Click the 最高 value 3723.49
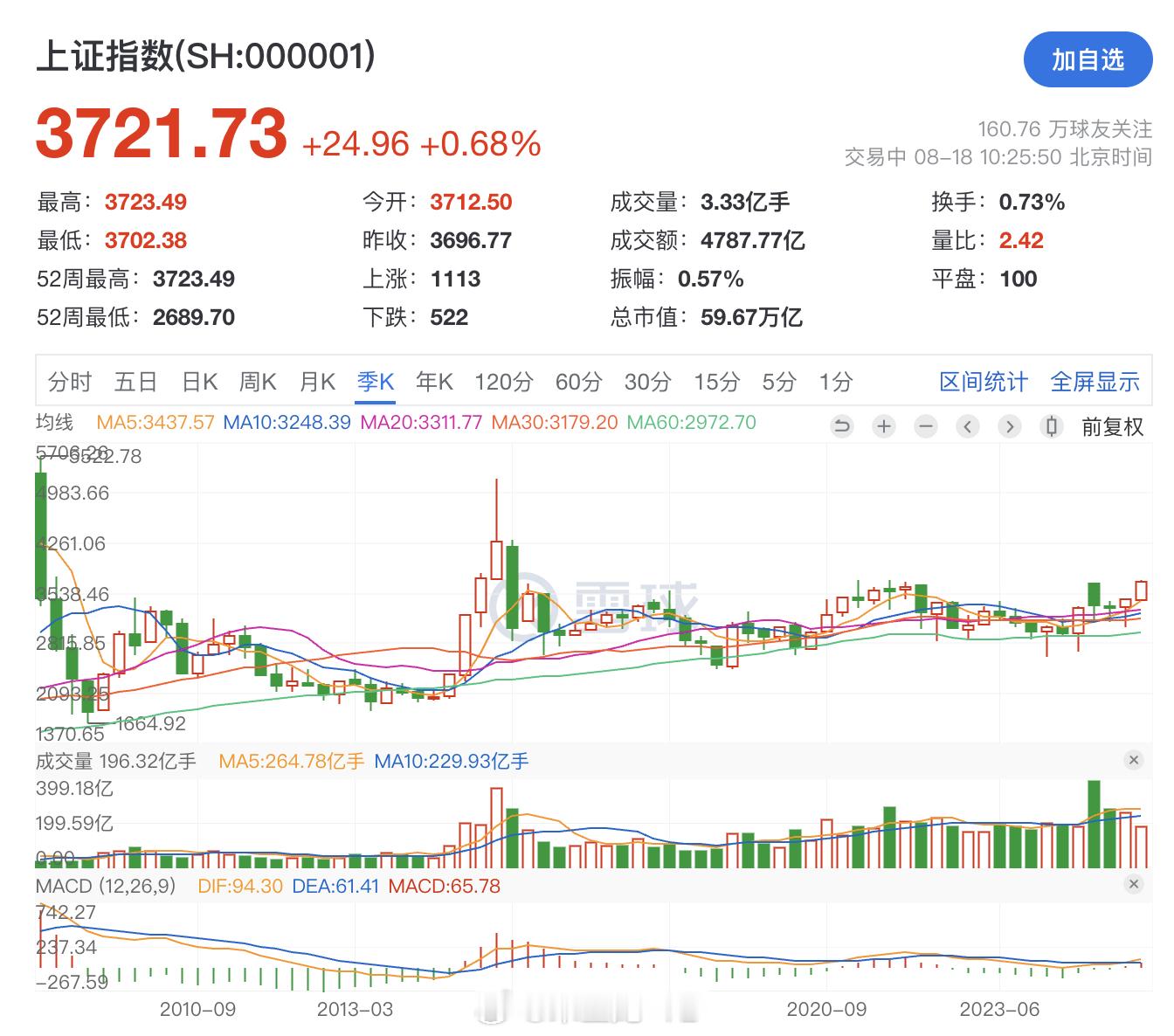1174x1036 pixels. tap(146, 203)
